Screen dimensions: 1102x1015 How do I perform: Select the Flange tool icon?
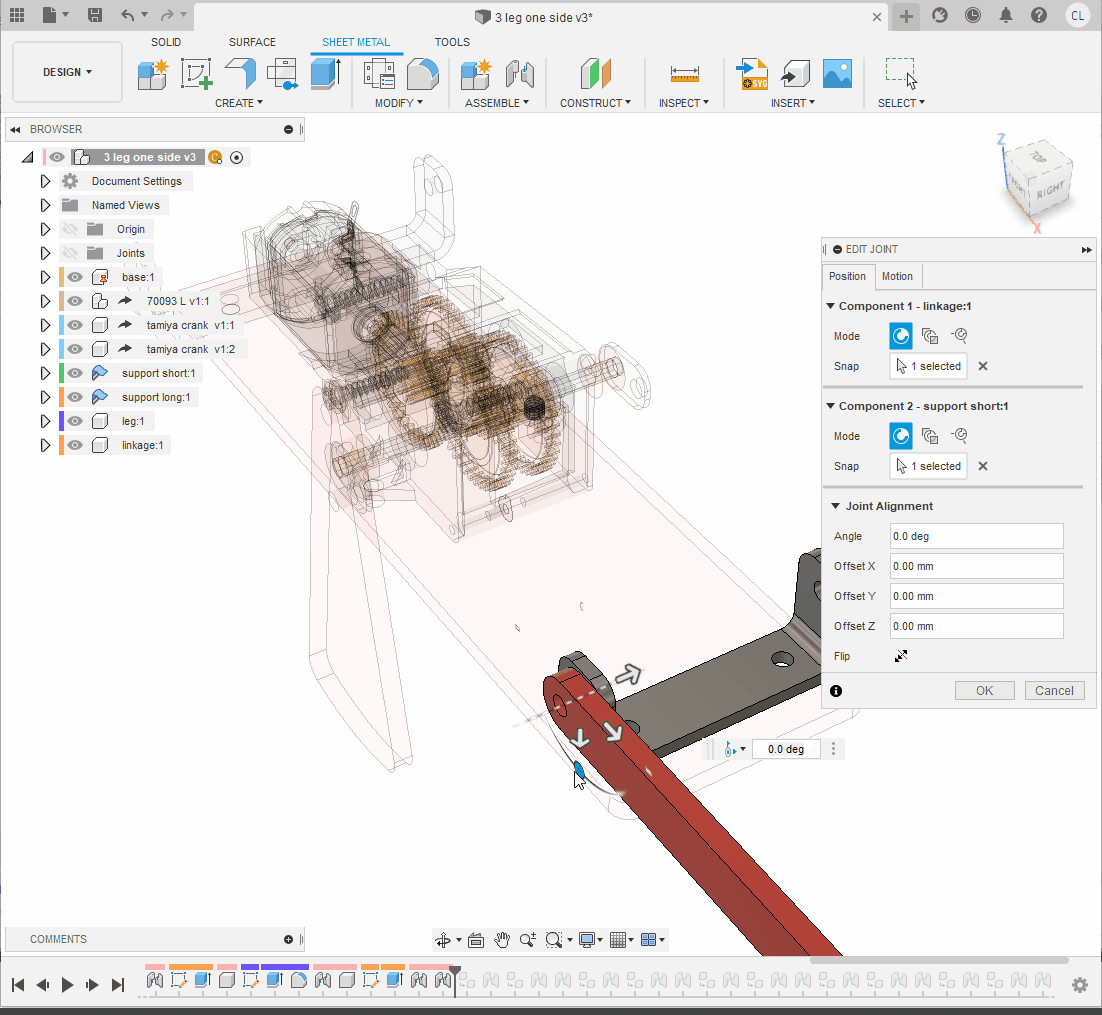pyautogui.click(x=240, y=74)
